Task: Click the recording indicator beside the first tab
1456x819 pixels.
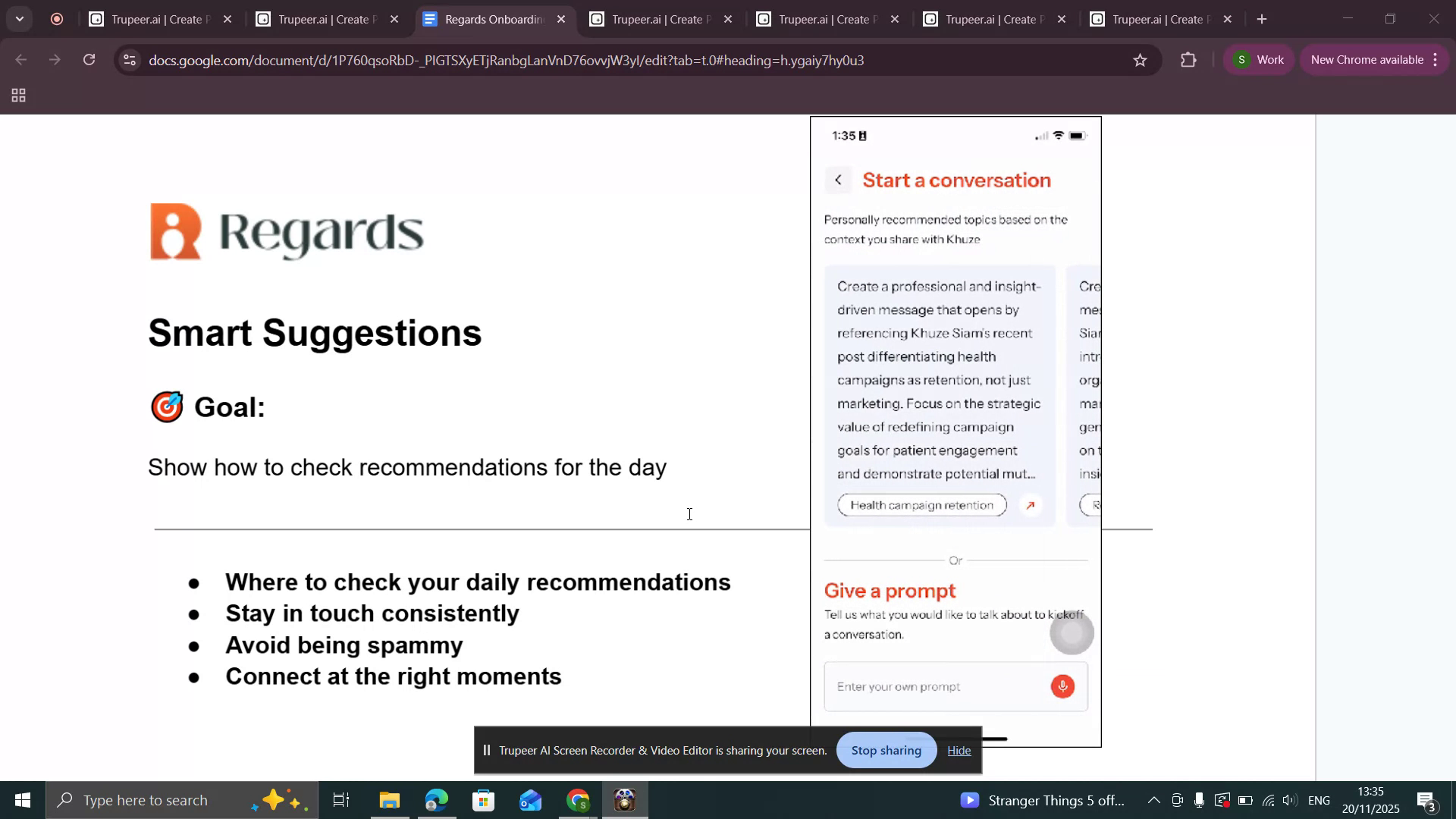Action: click(57, 18)
